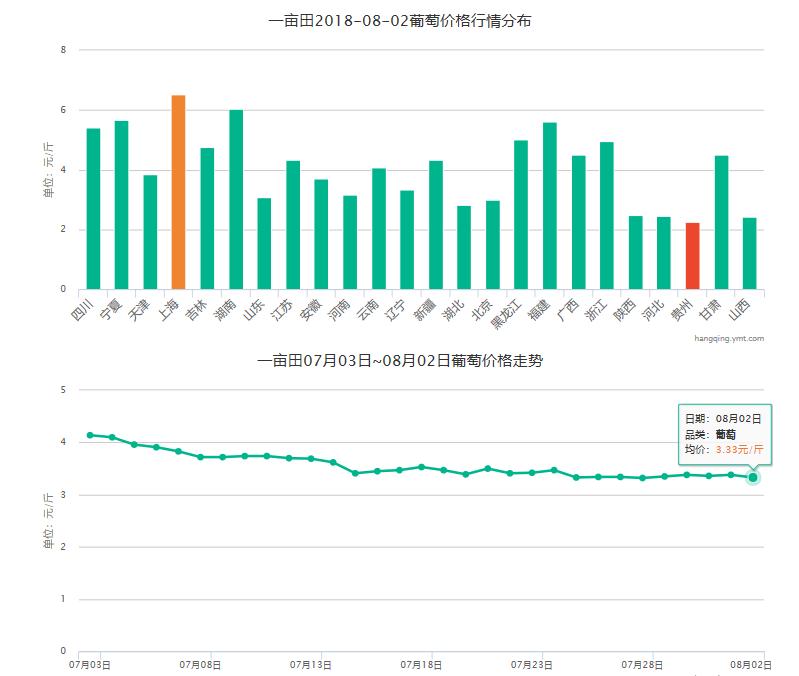
Task: Click the 07月08日 x-axis label
Action: pos(200,665)
